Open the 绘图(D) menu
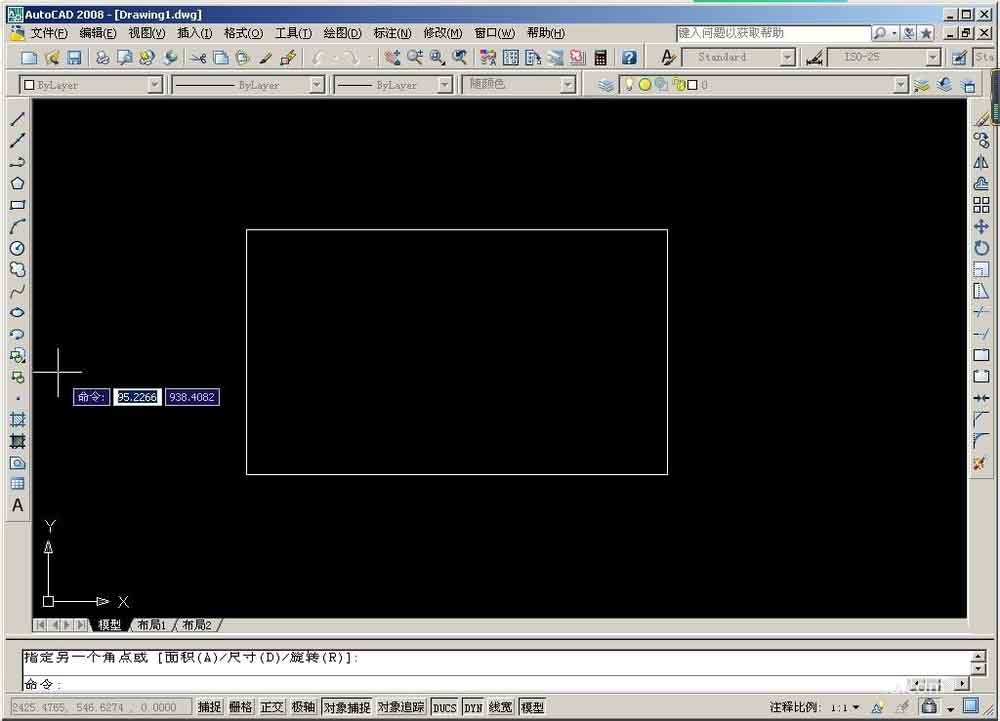 pos(342,33)
